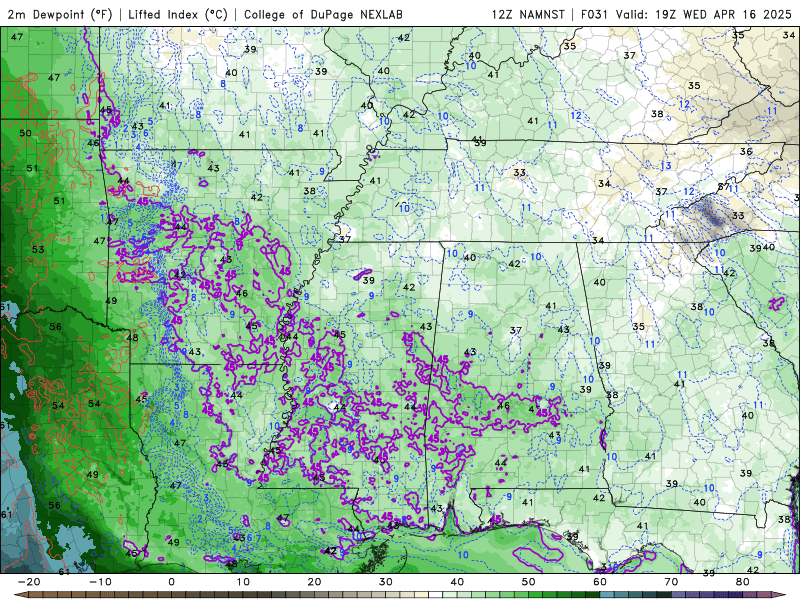Click the '2m Dewpoint (°F)' title text
800x600 pixels.
pyautogui.click(x=60, y=14)
